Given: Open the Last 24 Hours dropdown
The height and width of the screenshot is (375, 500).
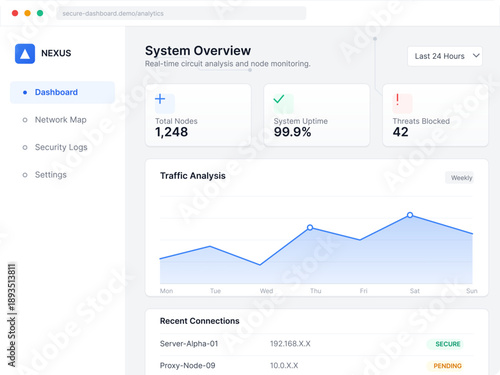Looking at the screenshot, I should tap(445, 56).
